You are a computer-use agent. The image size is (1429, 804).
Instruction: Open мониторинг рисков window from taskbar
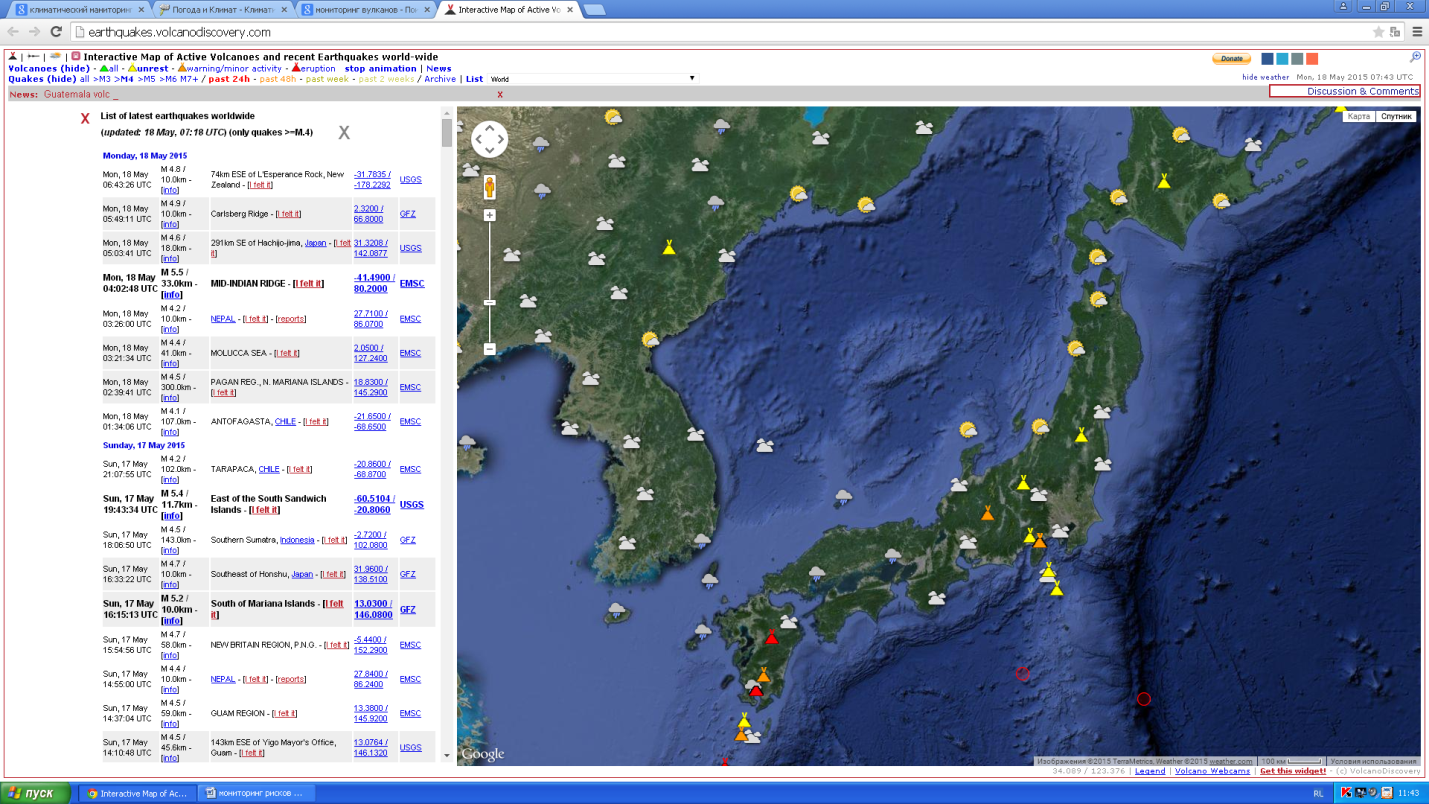click(x=255, y=793)
